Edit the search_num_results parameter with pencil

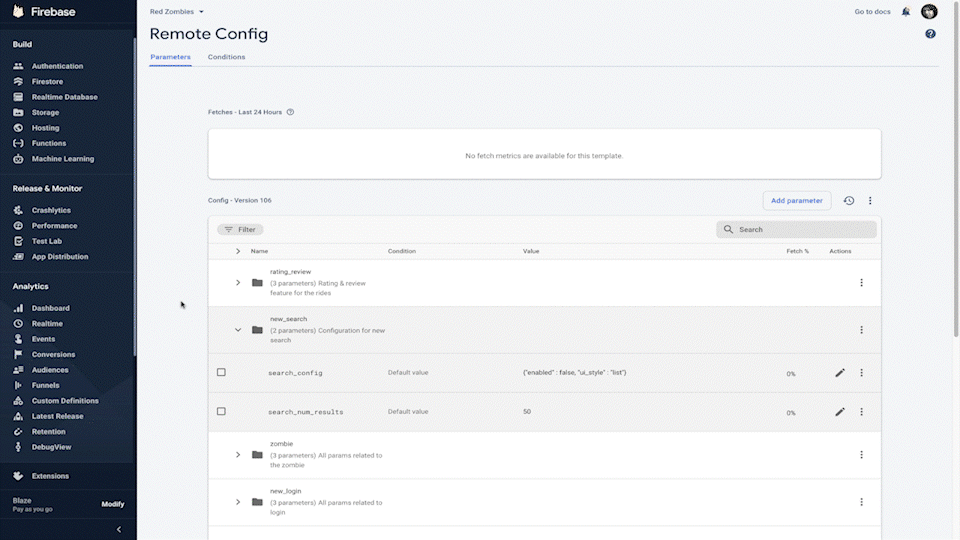840,412
